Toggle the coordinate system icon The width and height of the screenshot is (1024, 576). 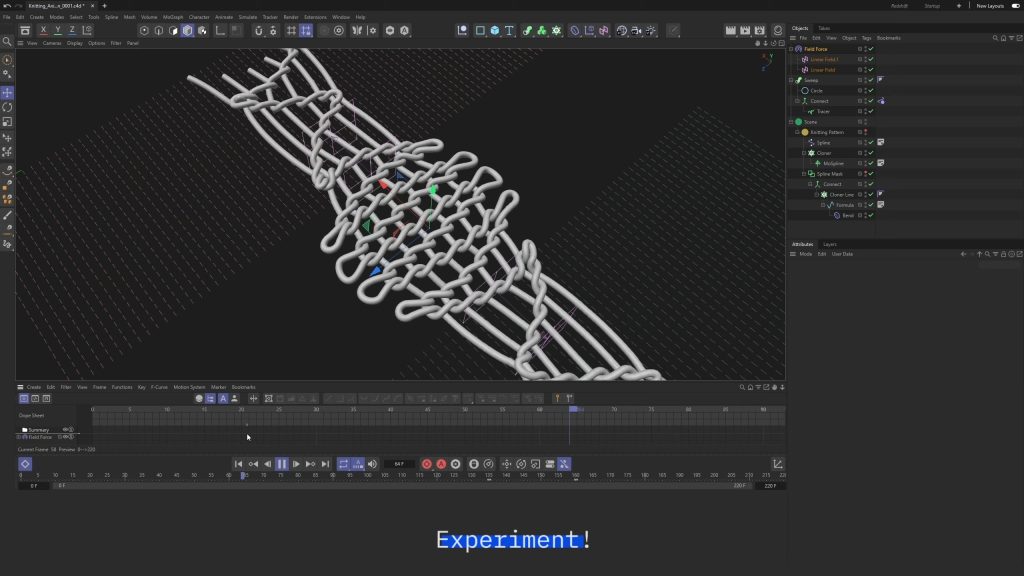point(87,30)
